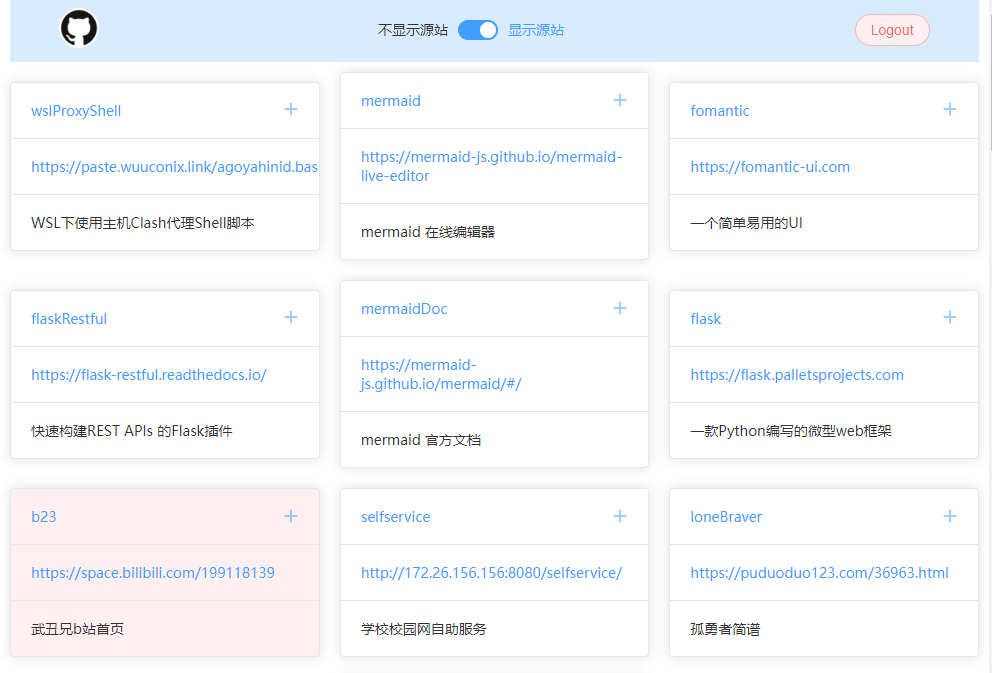Image resolution: width=992 pixels, height=673 pixels.
Task: Open the loneBraver title link
Action: pyautogui.click(x=726, y=517)
